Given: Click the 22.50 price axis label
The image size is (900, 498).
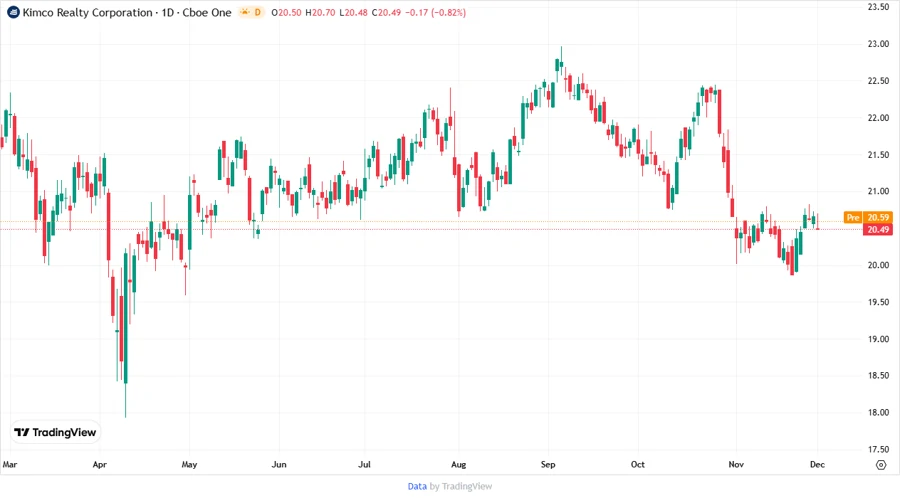Looking at the screenshot, I should coord(878,81).
